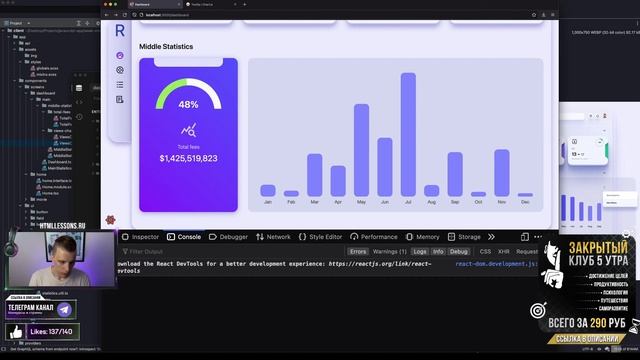Click the May bar in chart
640x360 pixels.
point(361,150)
